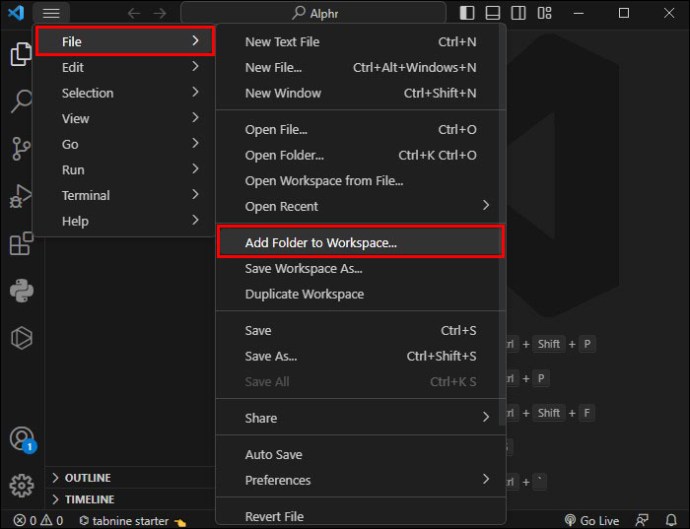Image resolution: width=690 pixels, height=529 pixels.
Task: Open the File menu
Action: coord(125,41)
